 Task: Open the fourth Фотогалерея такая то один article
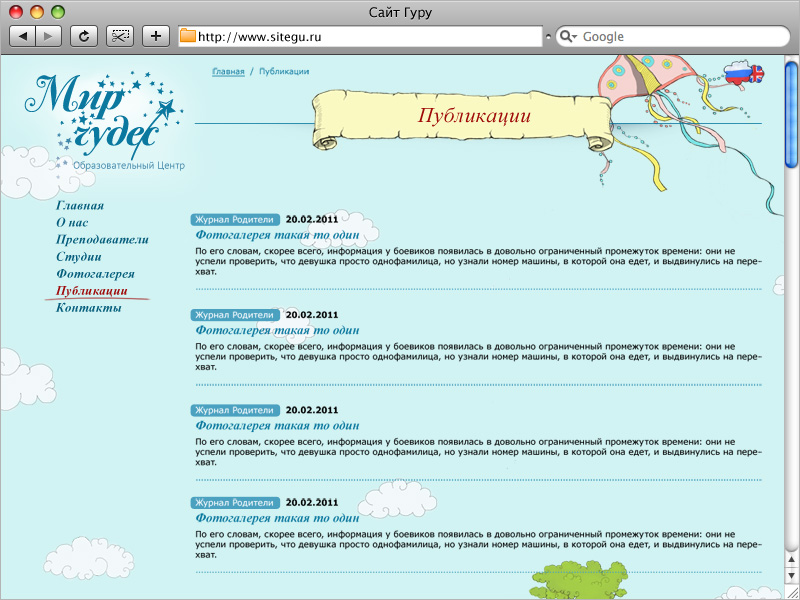click(277, 518)
